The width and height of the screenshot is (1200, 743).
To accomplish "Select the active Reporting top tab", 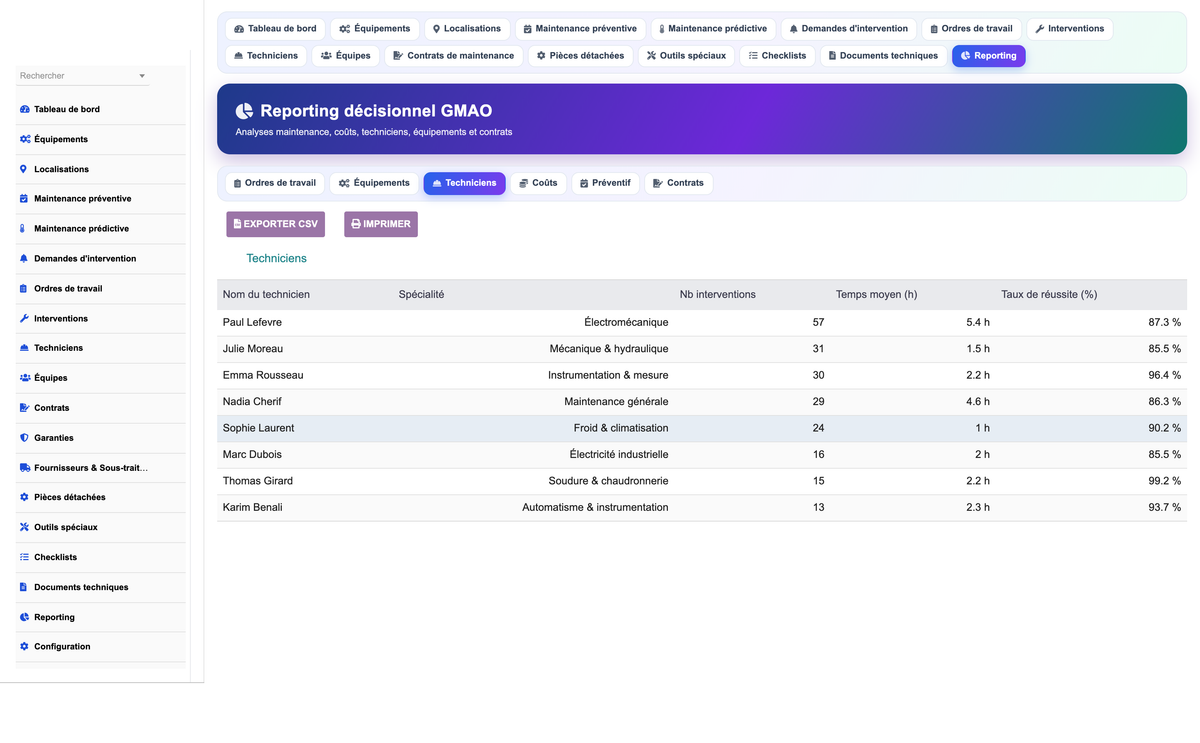I will point(988,56).
